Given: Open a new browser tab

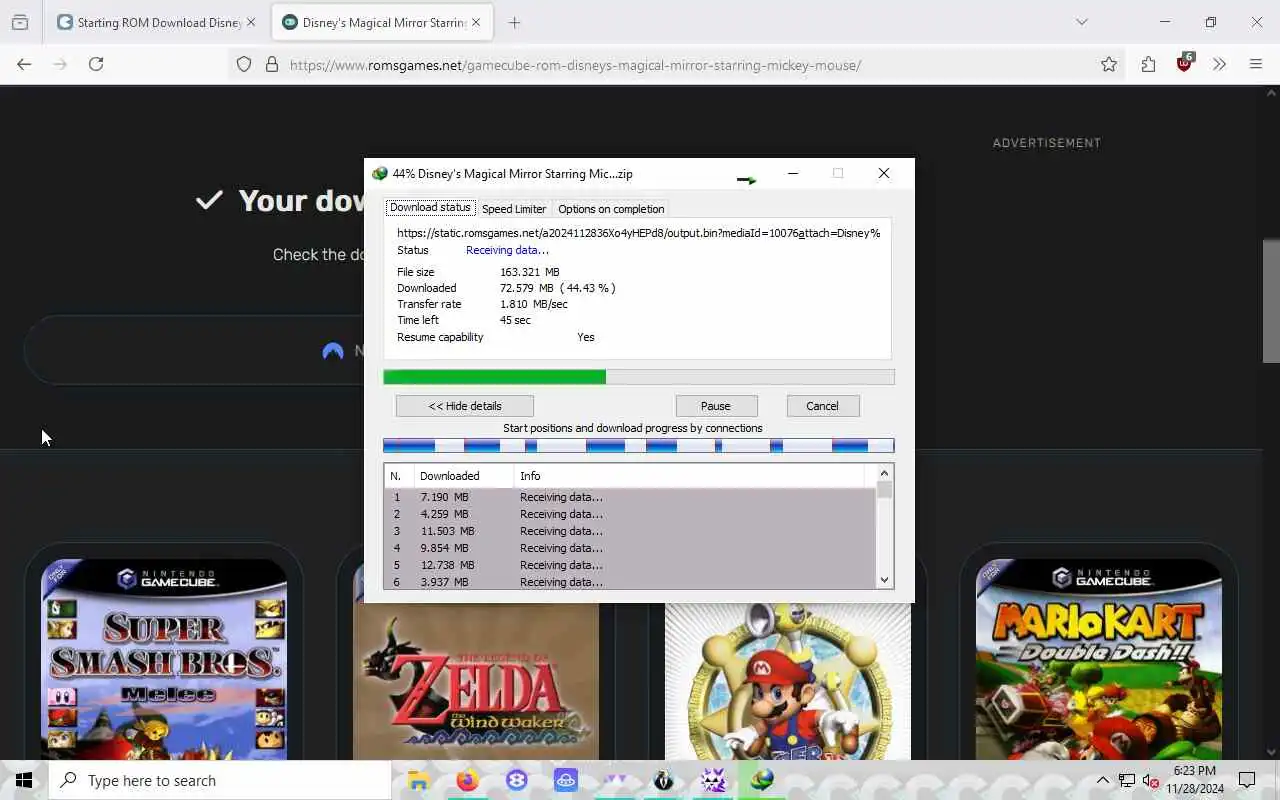Looking at the screenshot, I should (514, 22).
